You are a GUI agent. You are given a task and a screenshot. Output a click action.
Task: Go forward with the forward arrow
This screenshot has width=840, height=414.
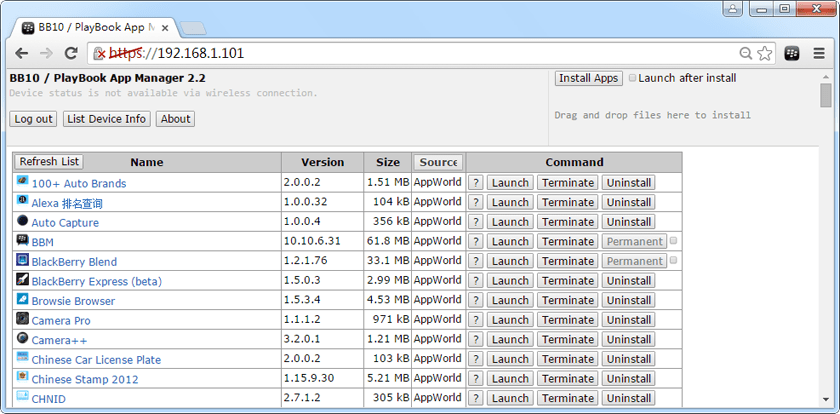47,53
